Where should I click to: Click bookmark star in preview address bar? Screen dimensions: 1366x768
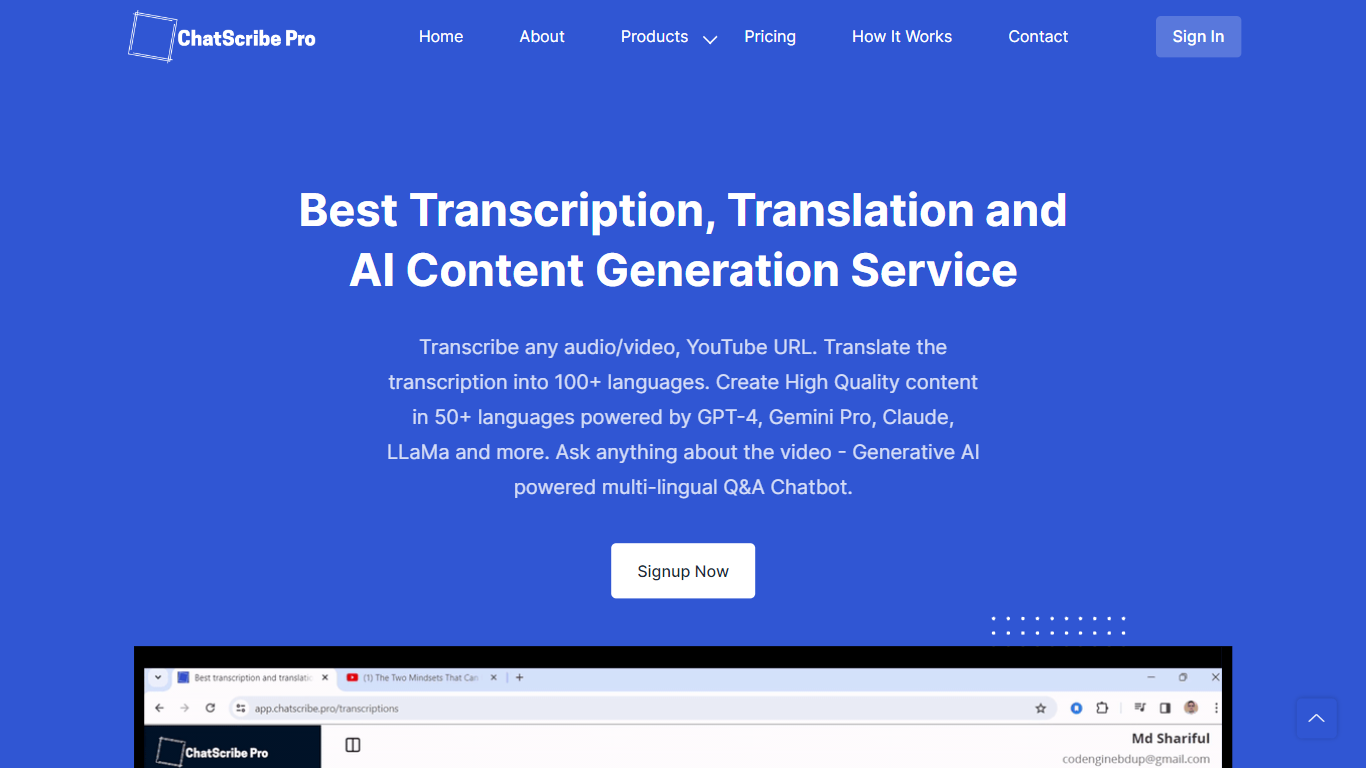pyautogui.click(x=1041, y=708)
